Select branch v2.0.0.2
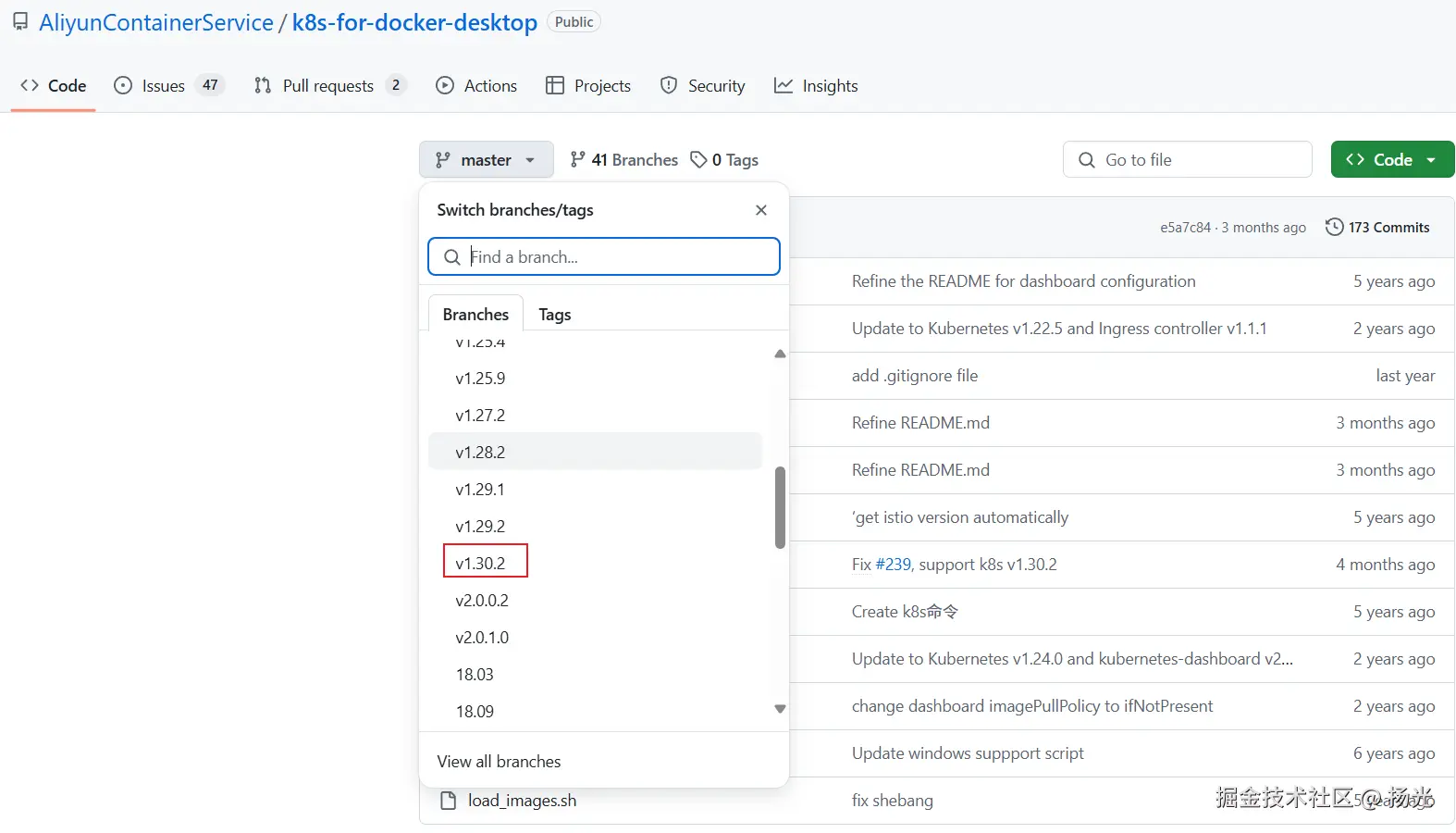 click(x=596, y=601)
